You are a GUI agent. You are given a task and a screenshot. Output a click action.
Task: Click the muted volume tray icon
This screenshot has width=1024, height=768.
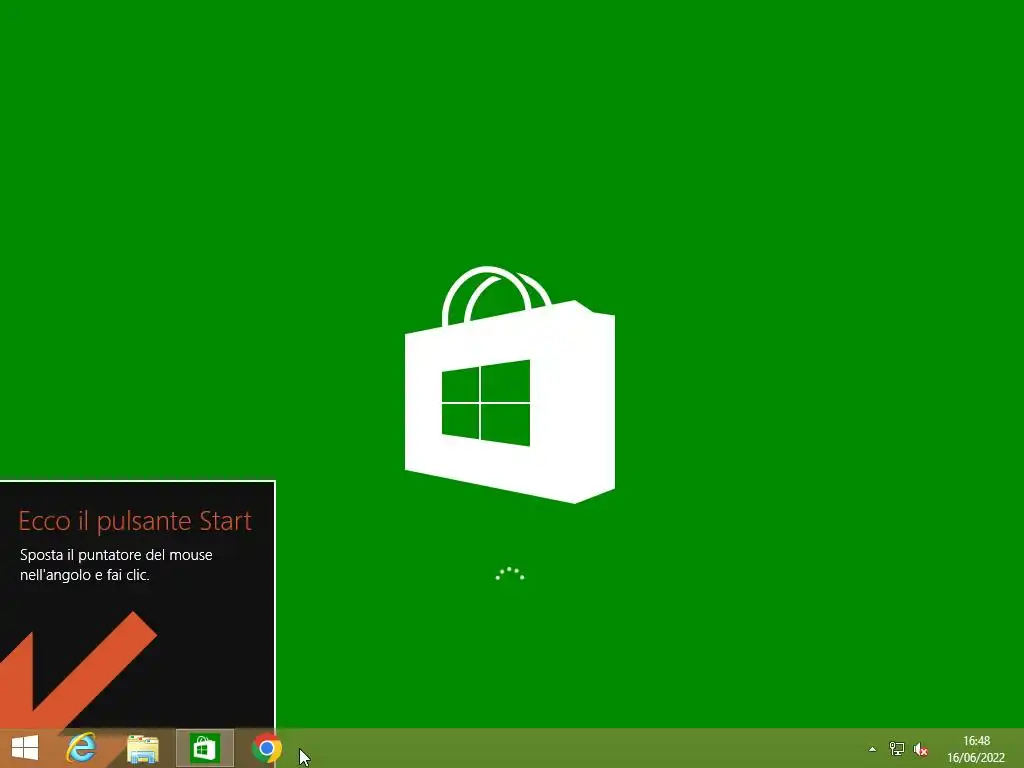921,749
